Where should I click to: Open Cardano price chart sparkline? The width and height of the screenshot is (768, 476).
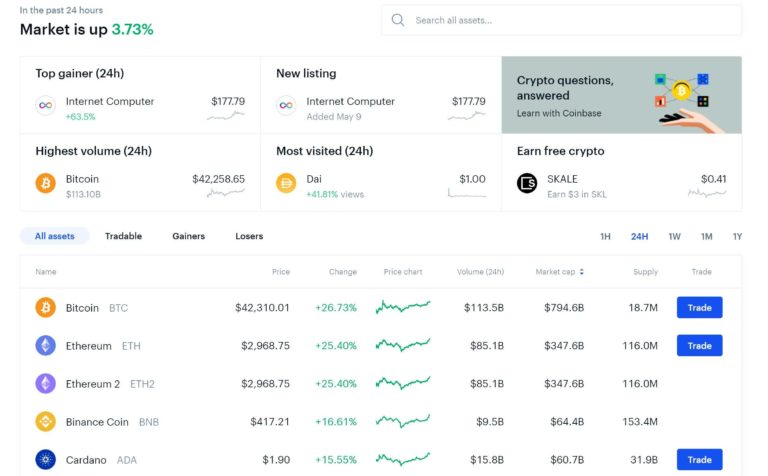(x=403, y=459)
